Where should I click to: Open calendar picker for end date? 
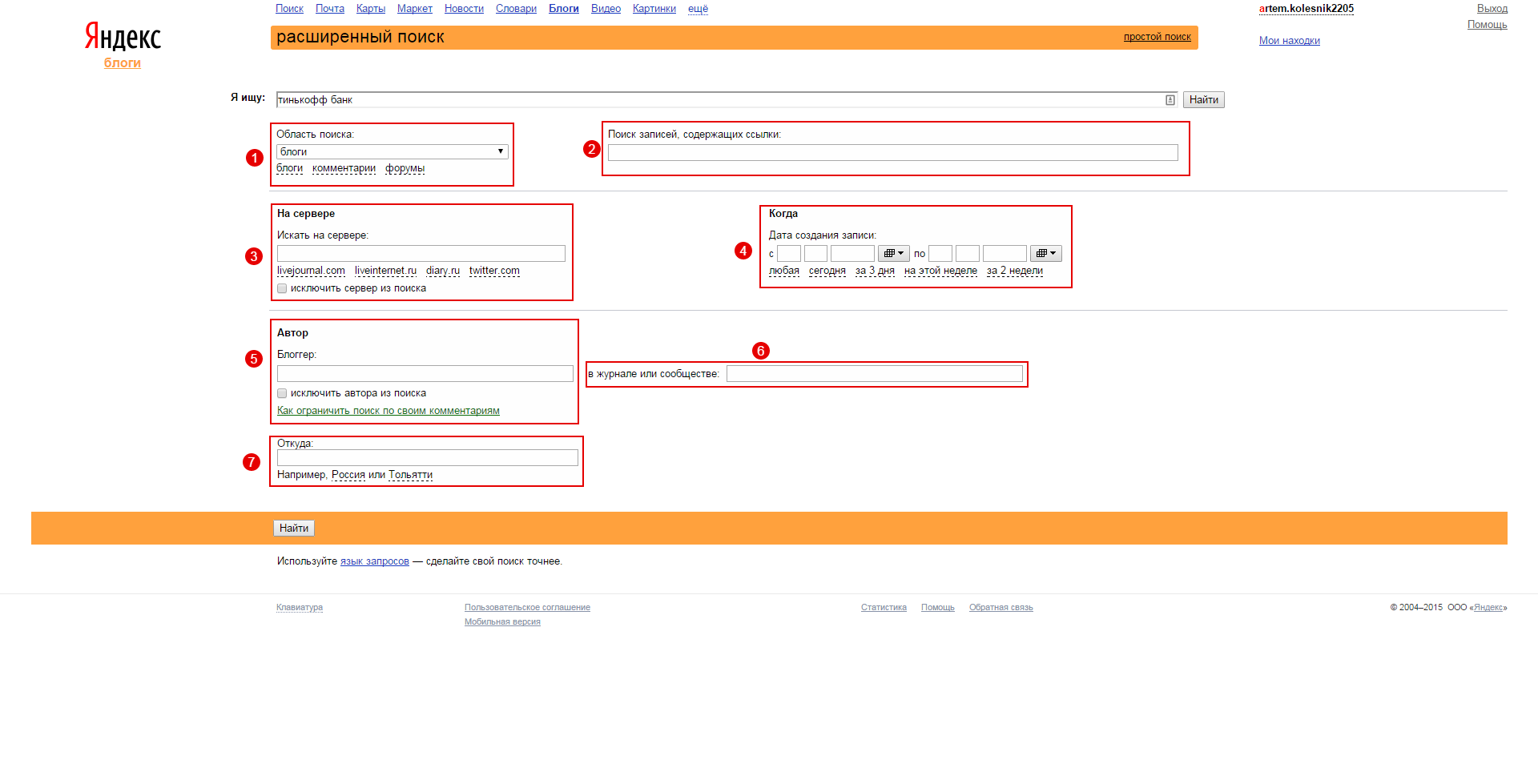1045,253
